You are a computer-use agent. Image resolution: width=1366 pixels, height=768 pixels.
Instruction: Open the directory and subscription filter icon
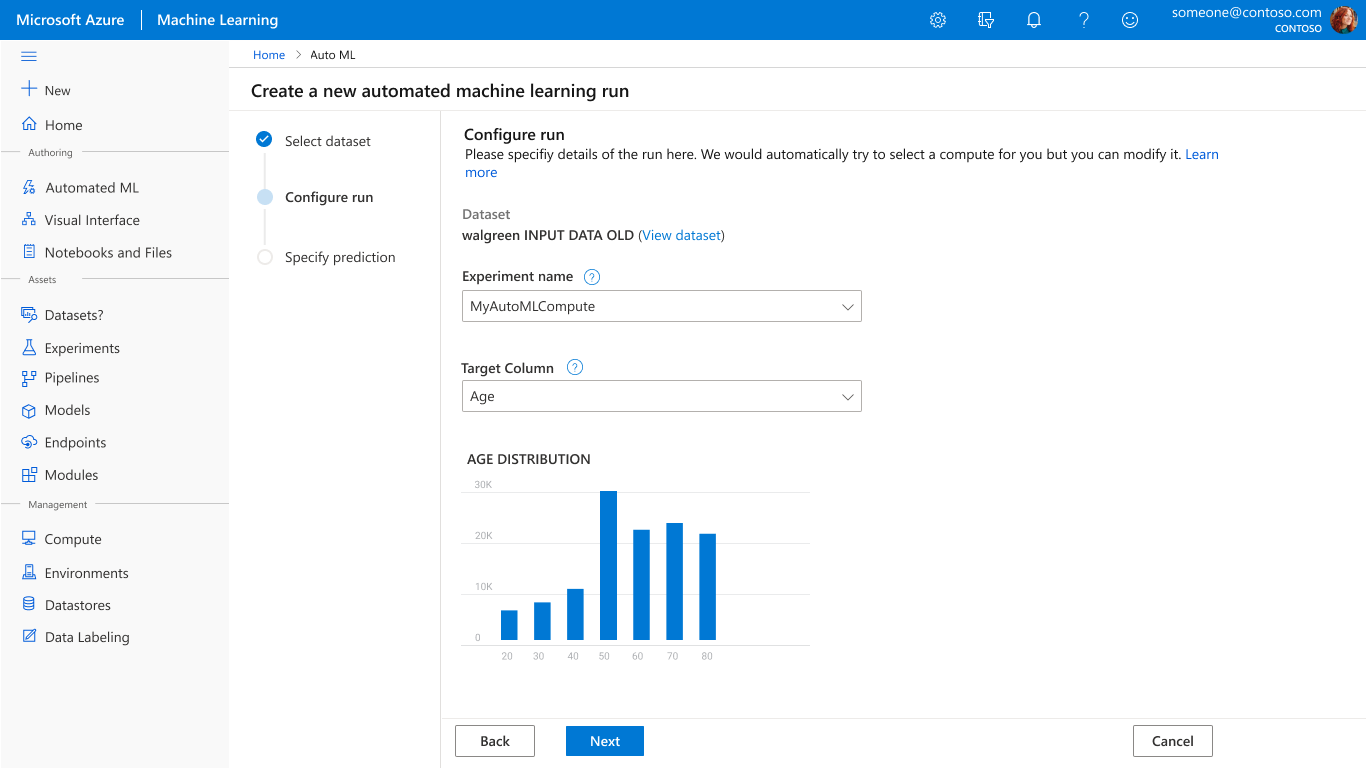pos(986,20)
